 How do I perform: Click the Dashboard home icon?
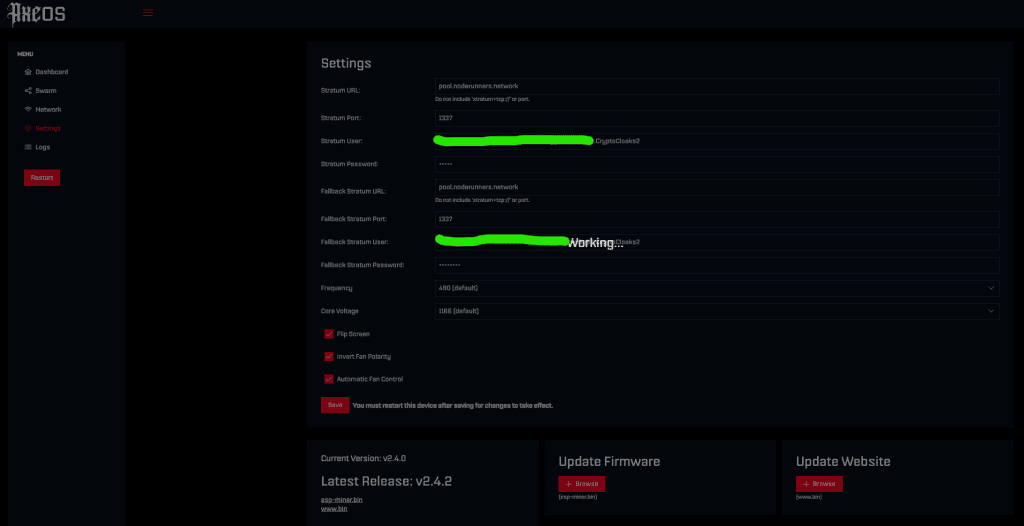tap(27, 72)
